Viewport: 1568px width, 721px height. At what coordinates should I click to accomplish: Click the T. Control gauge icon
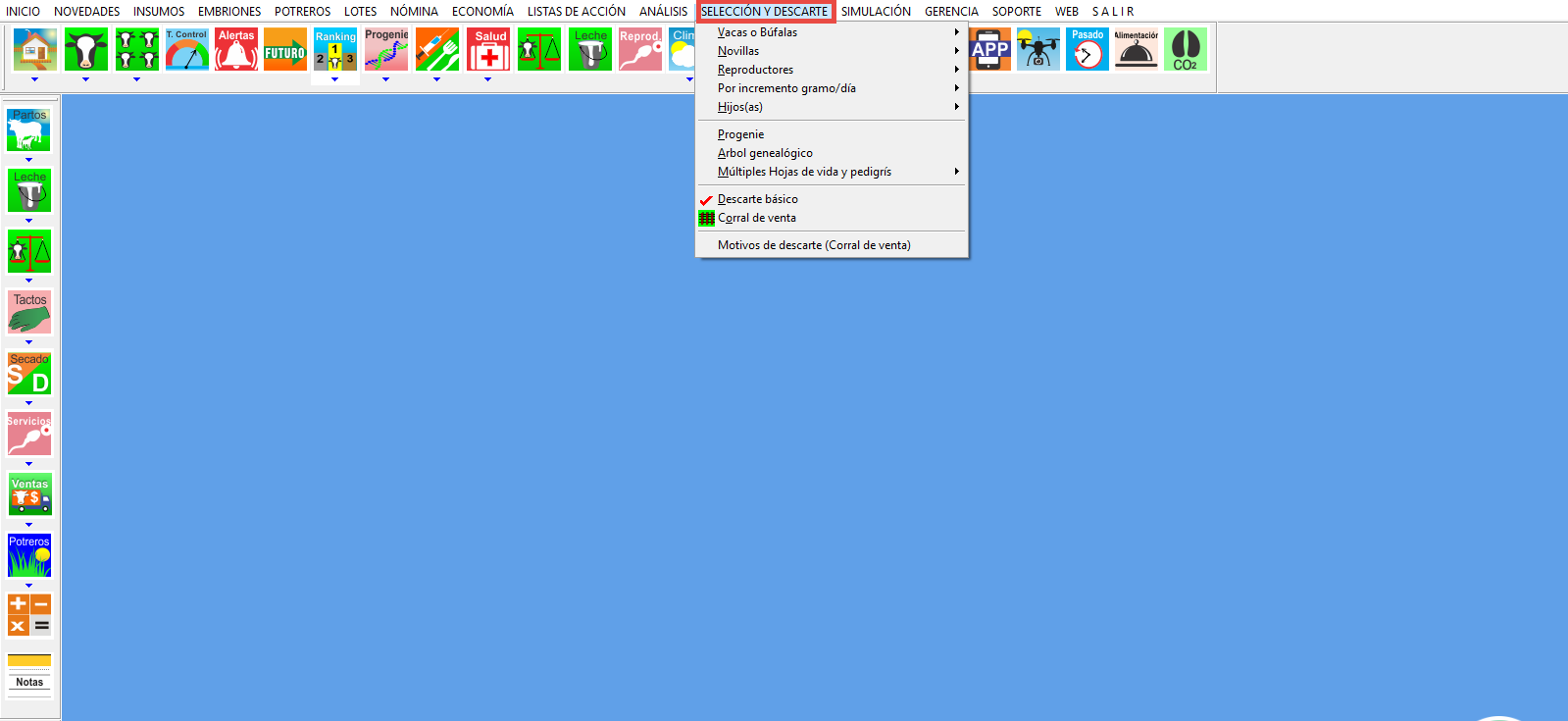click(x=186, y=49)
